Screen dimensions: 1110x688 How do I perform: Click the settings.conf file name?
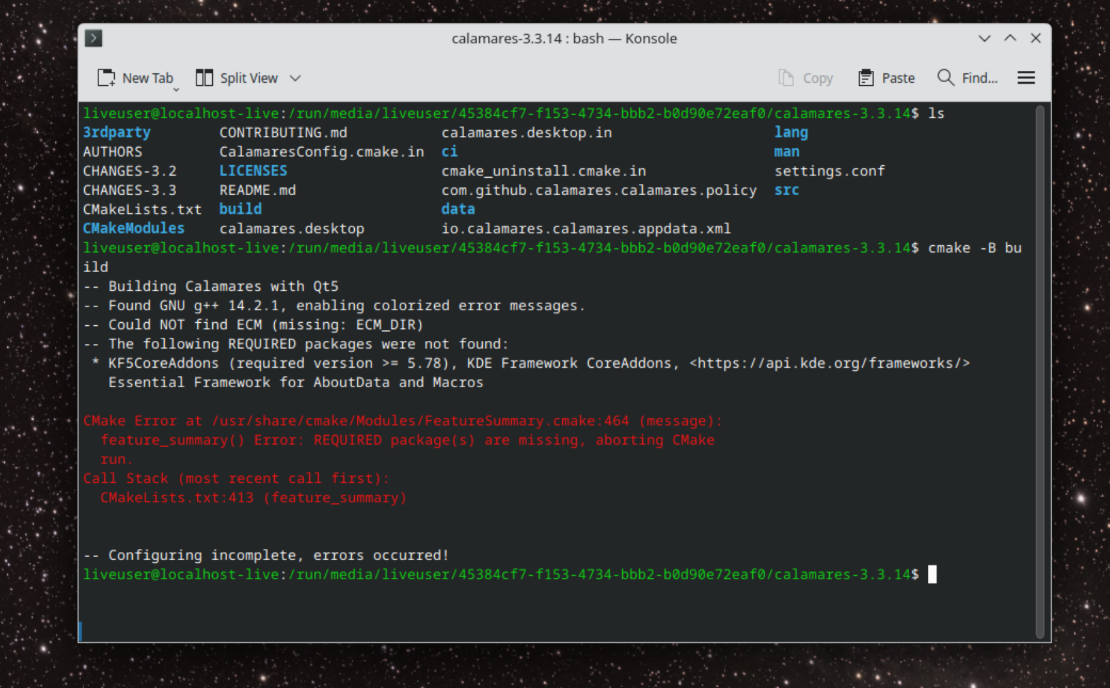(830, 171)
